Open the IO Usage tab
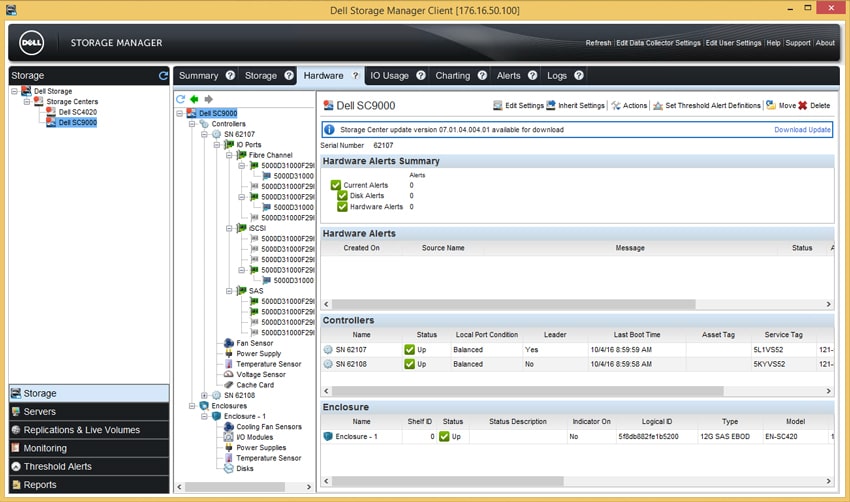 click(389, 76)
